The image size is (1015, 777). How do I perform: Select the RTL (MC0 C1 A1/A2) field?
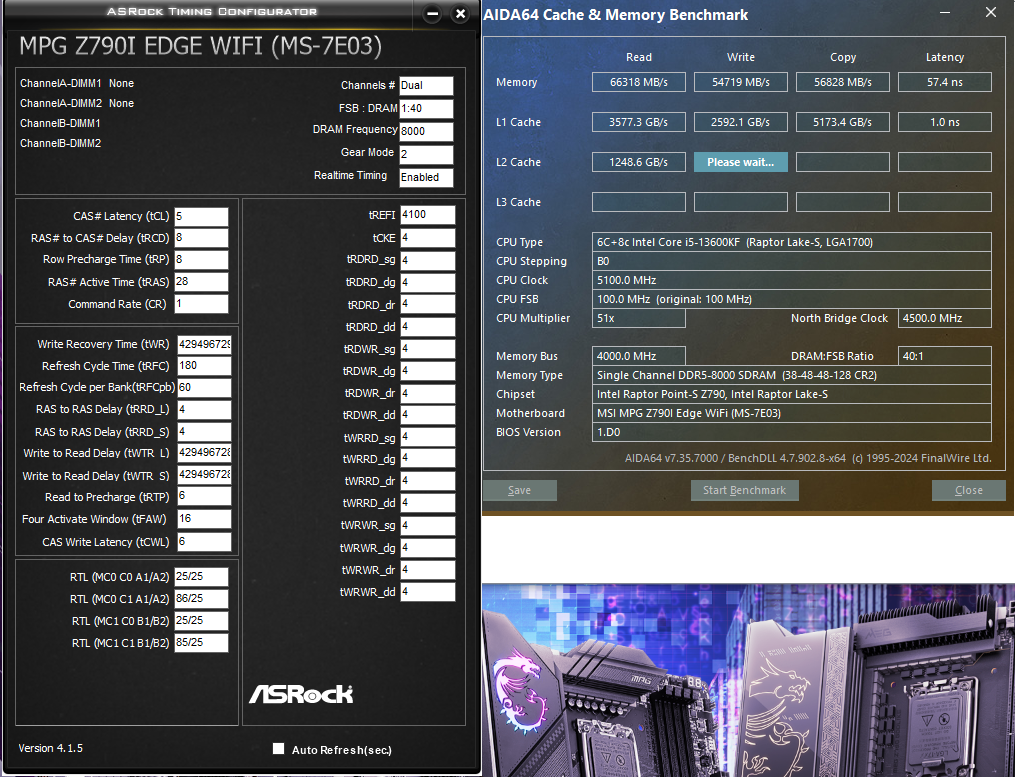[201, 599]
